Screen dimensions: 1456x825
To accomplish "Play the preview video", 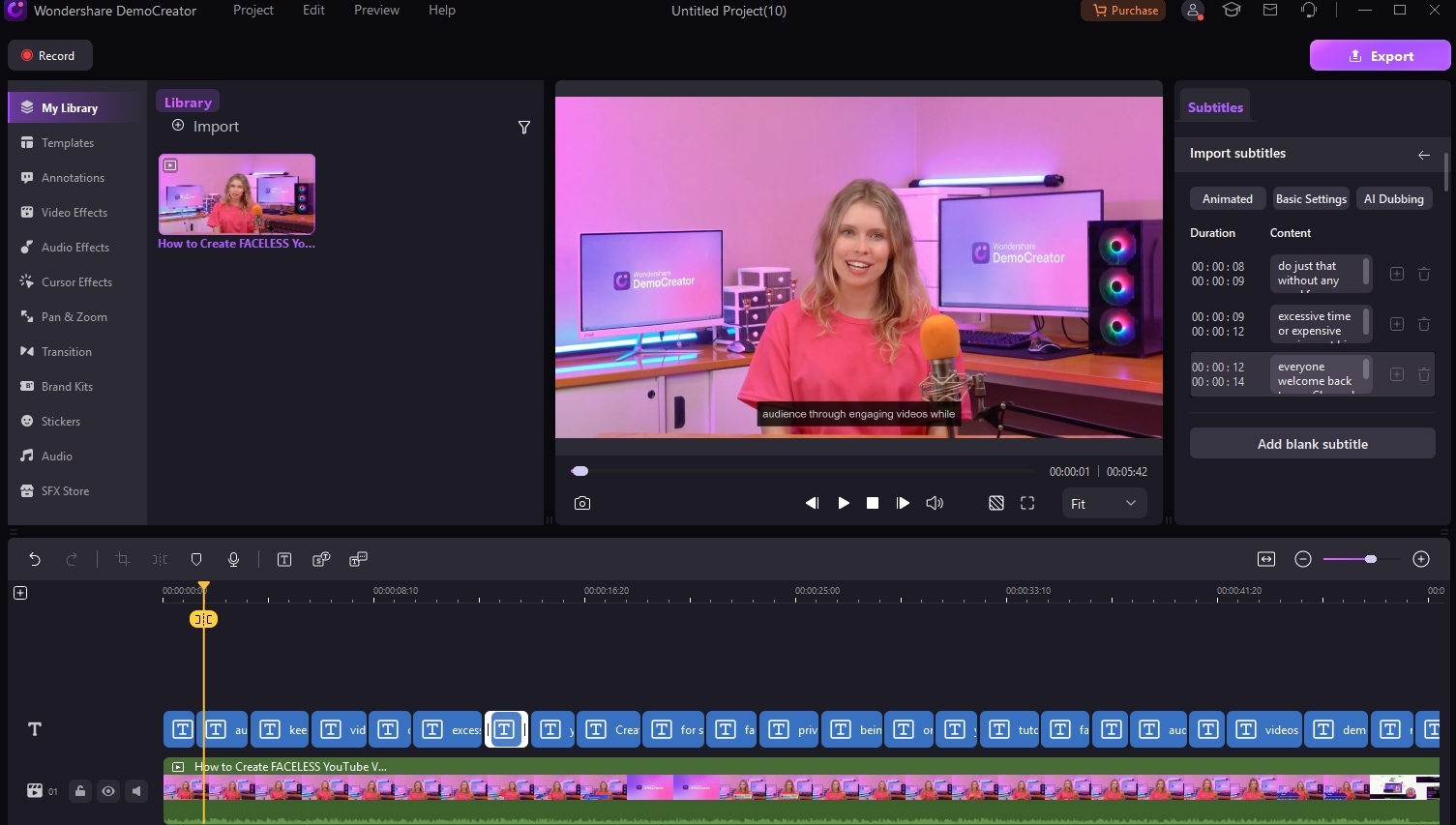I will tap(844, 503).
